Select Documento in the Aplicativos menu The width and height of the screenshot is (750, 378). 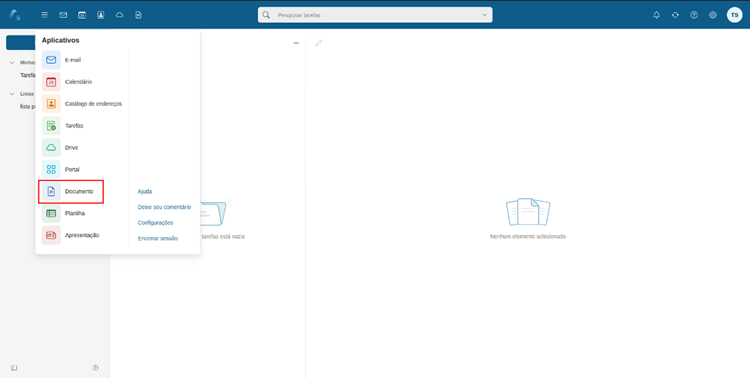coord(71,191)
